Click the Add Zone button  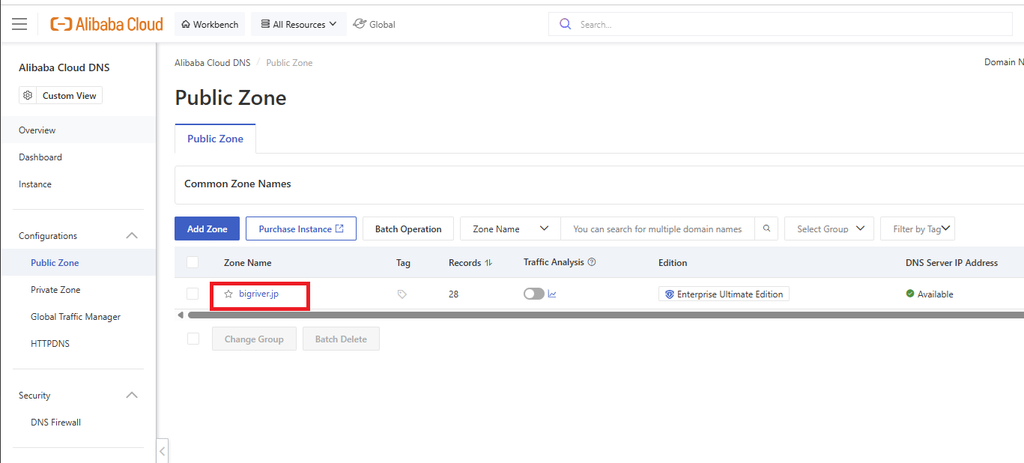[207, 229]
